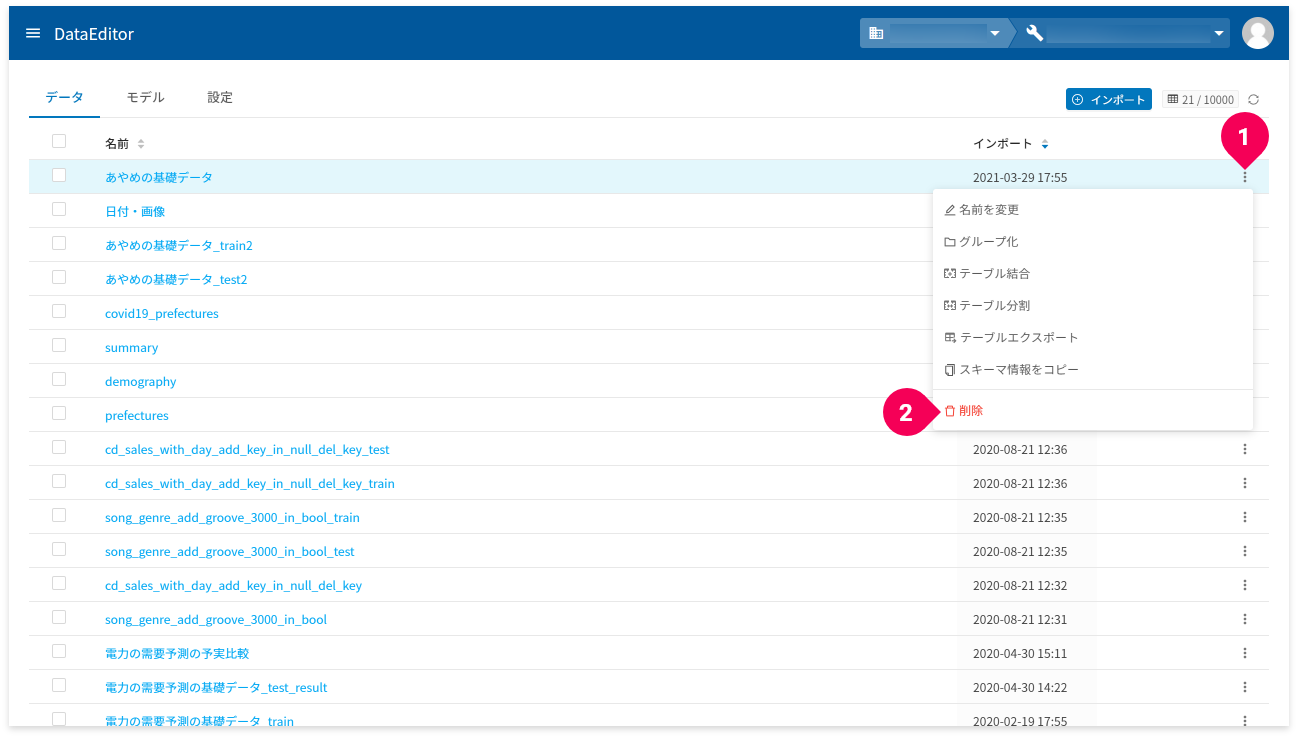Open the project dropdown with wrench icon
The width and height of the screenshot is (1298, 738).
point(1125,33)
